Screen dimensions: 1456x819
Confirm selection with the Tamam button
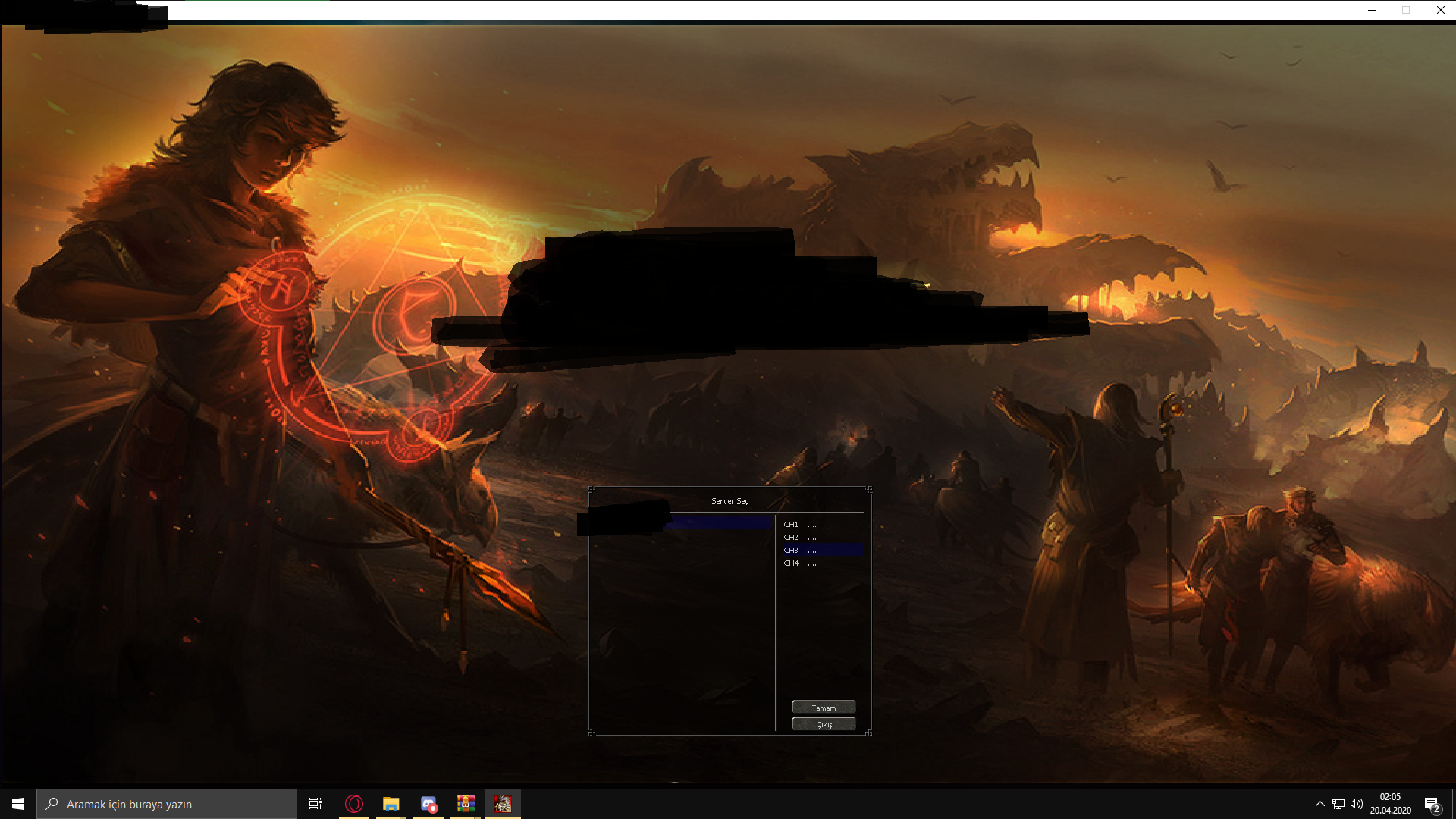[824, 708]
